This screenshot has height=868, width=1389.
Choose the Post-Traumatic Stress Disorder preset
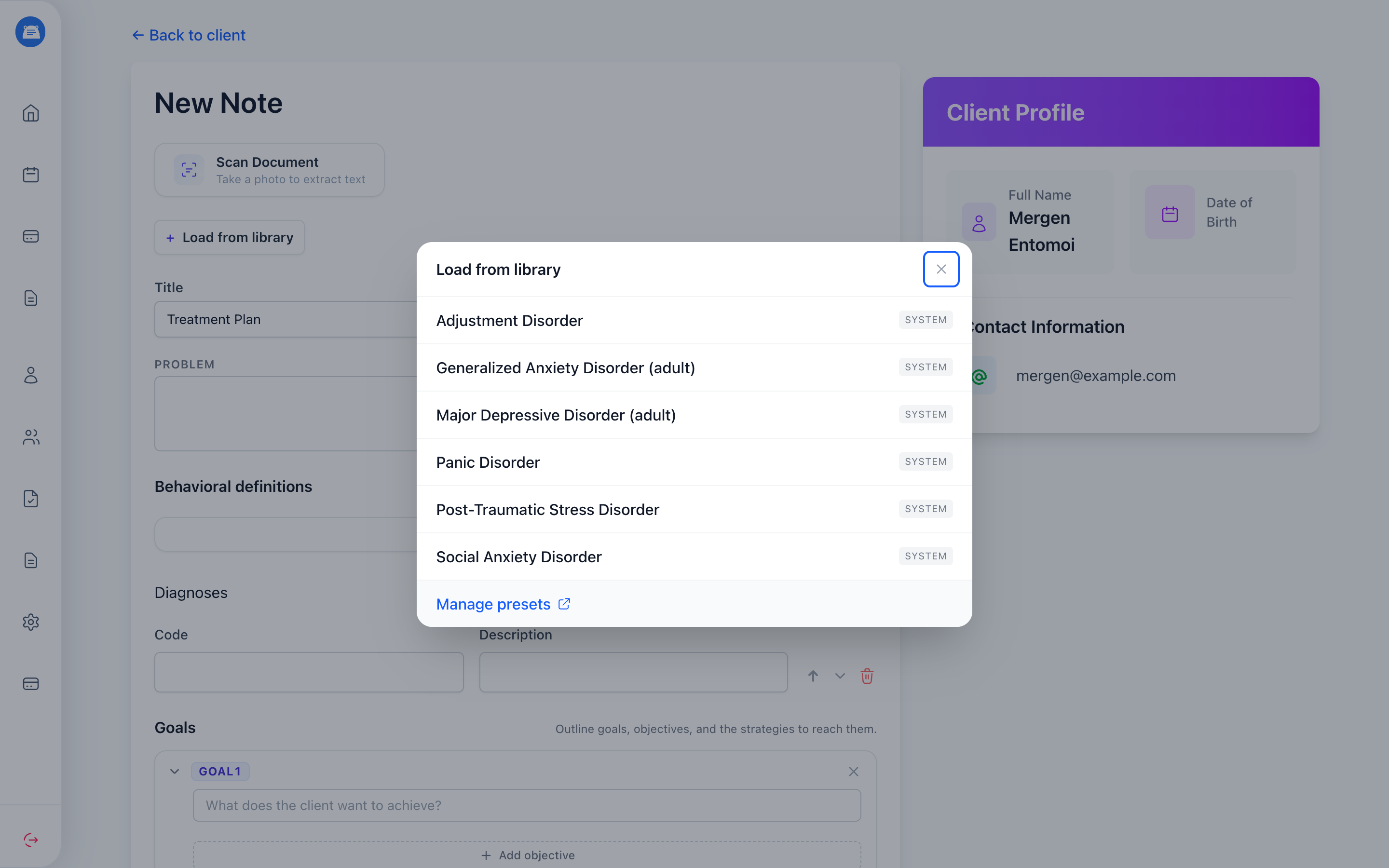click(x=694, y=509)
